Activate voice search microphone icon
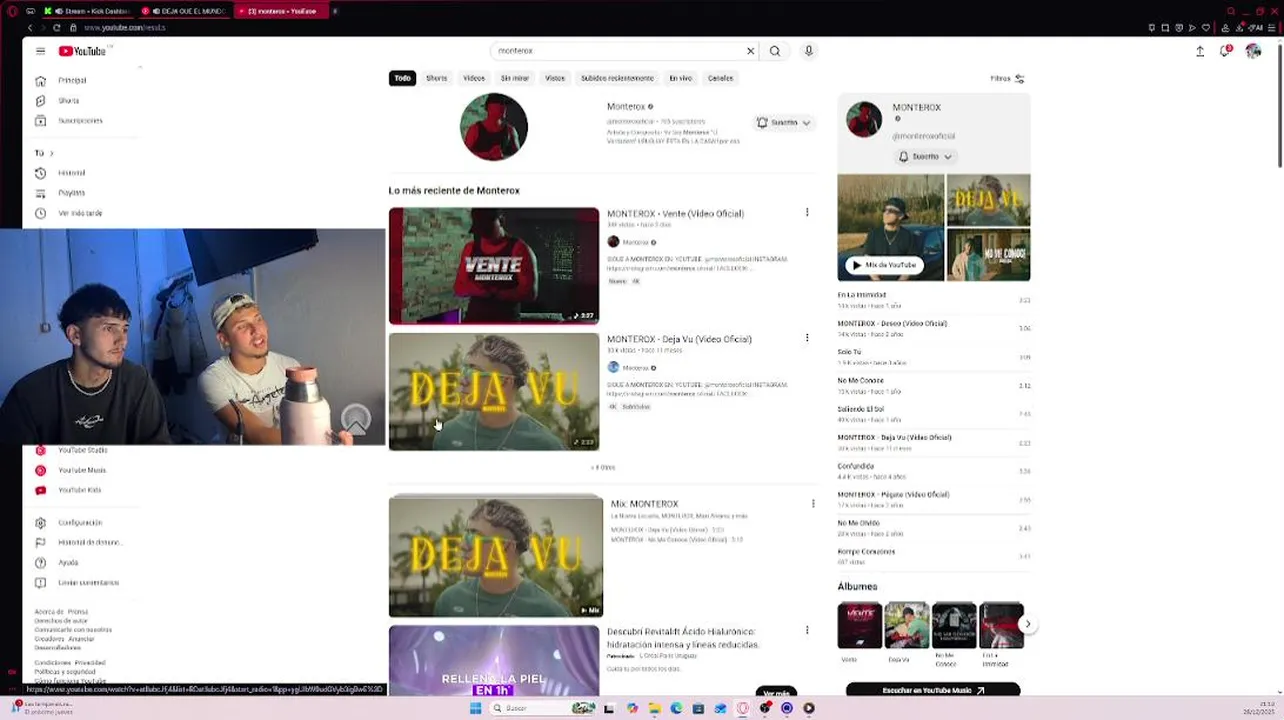Screen dimensions: 1284x720 coord(809,51)
